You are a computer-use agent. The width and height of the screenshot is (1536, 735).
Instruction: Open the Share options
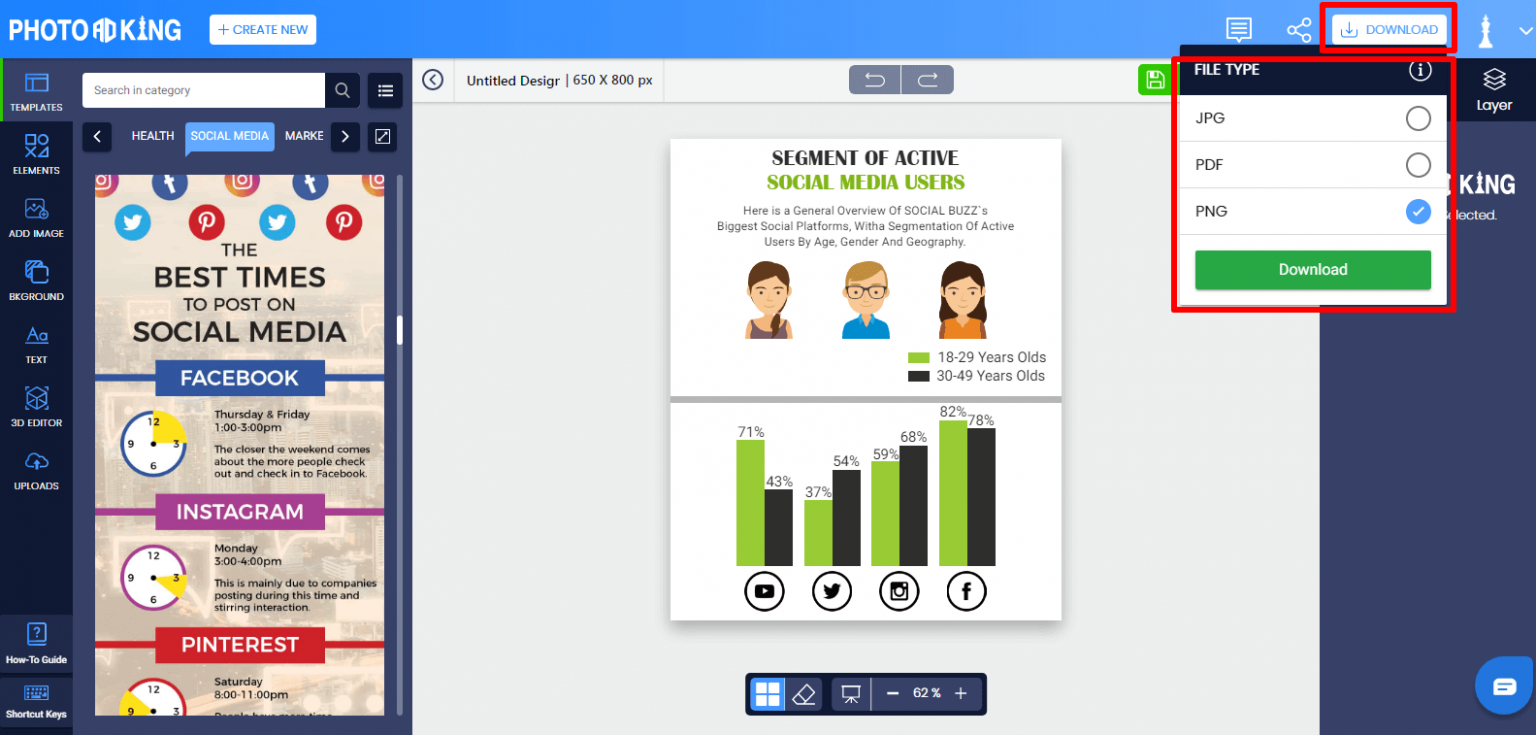(x=1298, y=29)
